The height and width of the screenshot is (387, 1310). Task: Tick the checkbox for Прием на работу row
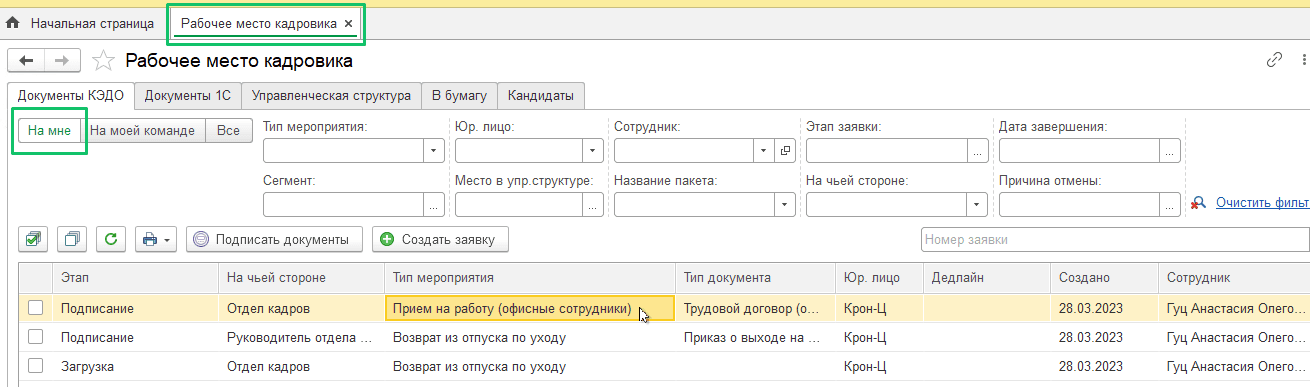36,308
